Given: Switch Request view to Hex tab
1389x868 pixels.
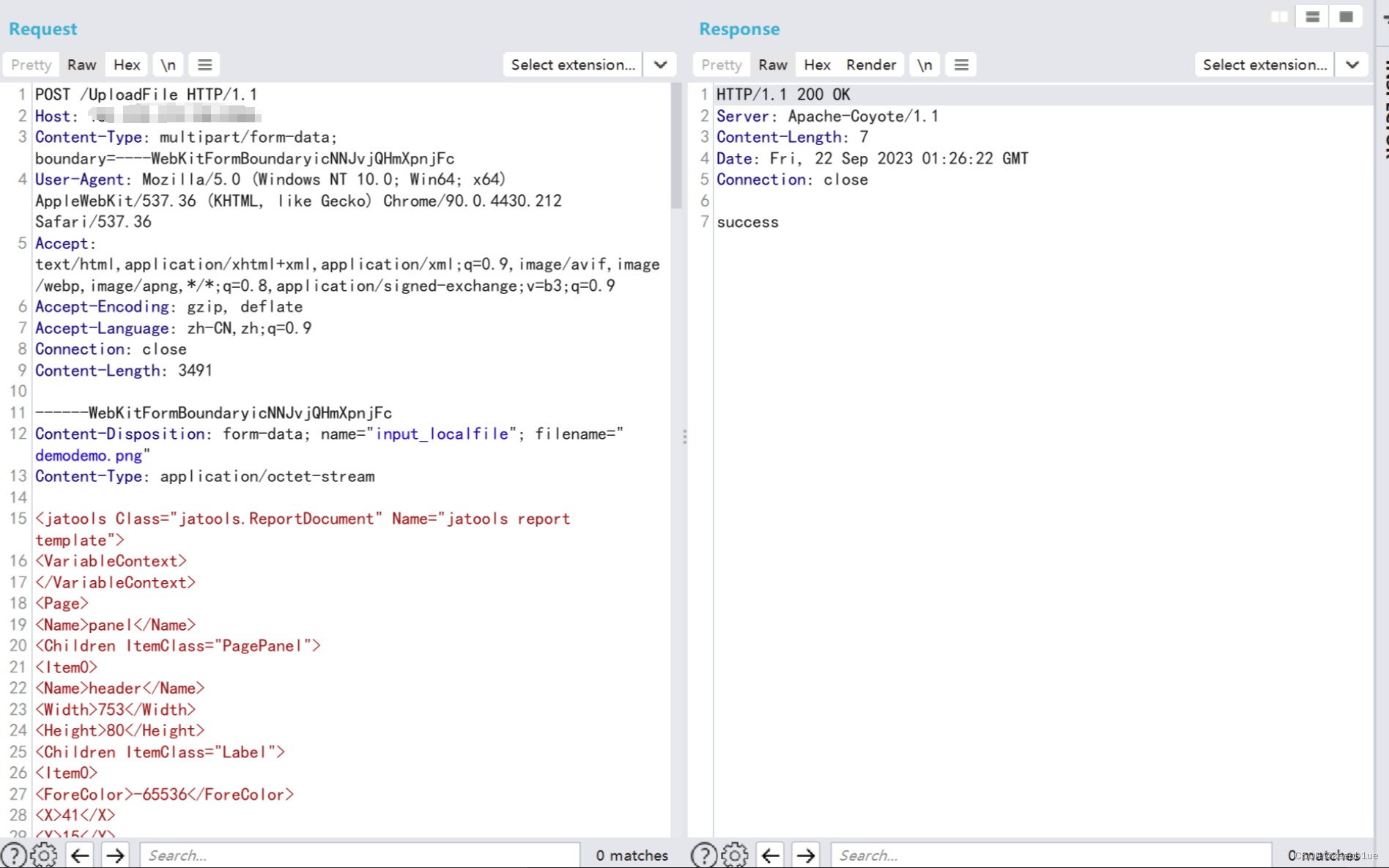Looking at the screenshot, I should tap(127, 64).
